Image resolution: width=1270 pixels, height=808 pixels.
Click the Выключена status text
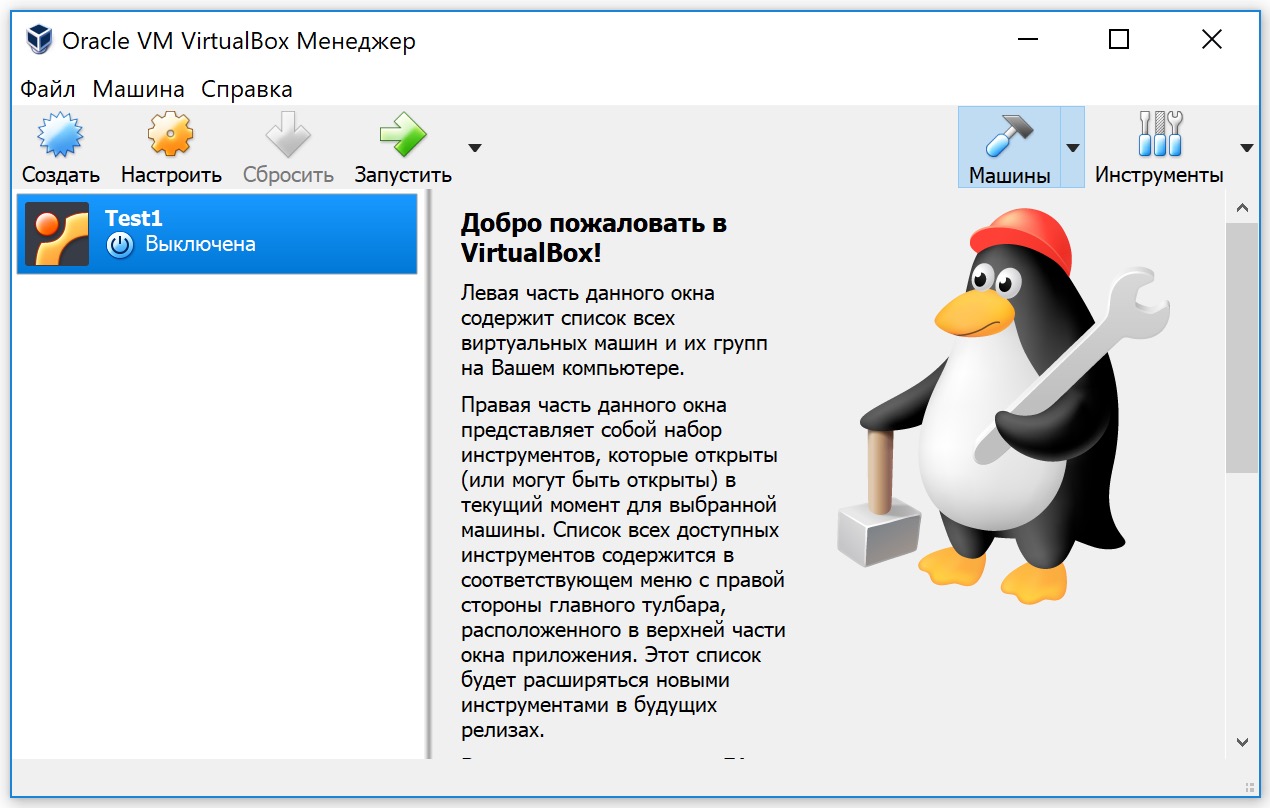pos(200,244)
